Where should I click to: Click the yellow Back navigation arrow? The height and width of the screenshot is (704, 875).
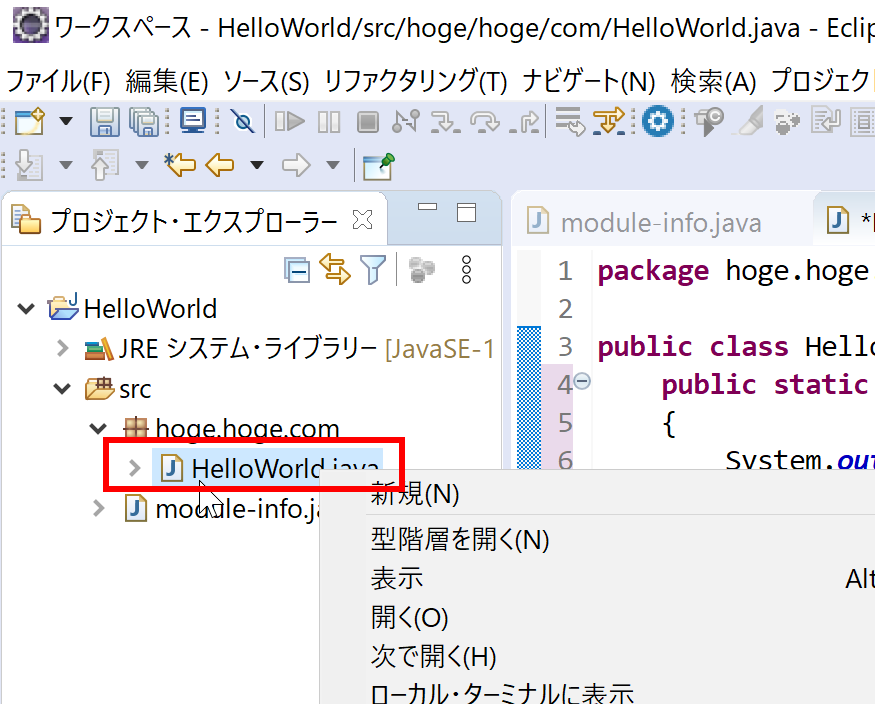(x=219, y=165)
